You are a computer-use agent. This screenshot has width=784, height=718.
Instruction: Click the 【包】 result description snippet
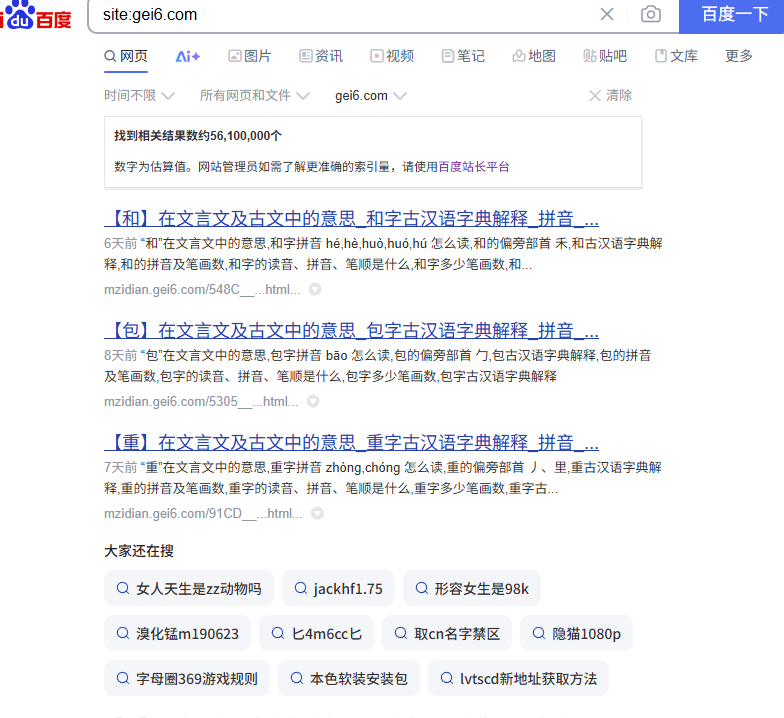point(378,366)
